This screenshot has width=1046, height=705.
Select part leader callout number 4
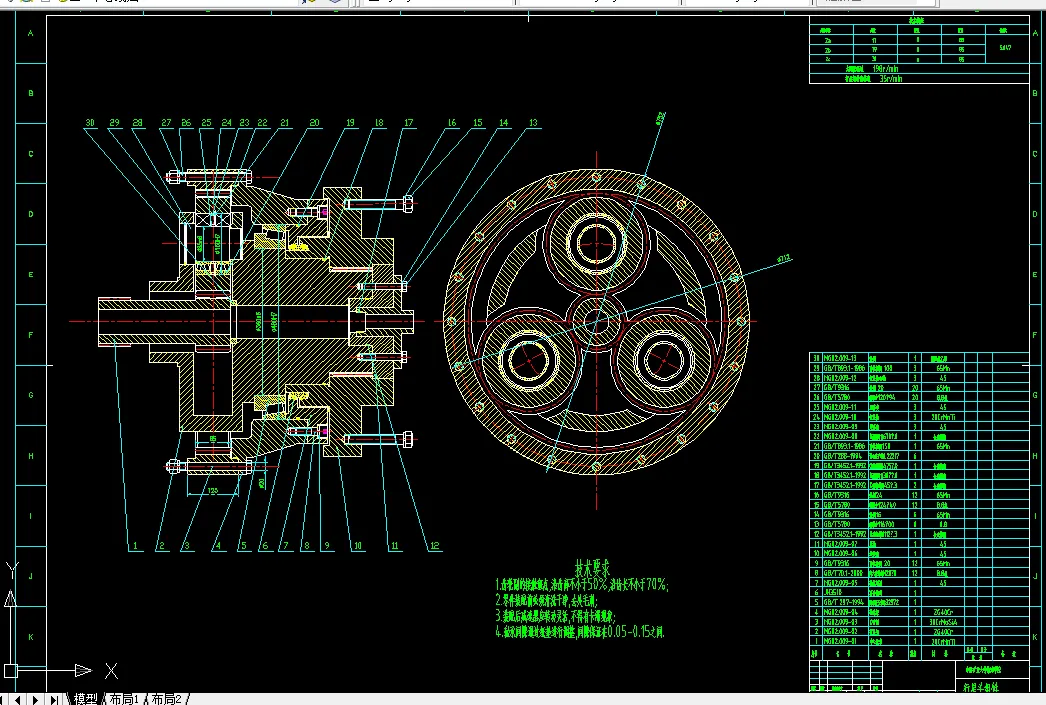coord(217,546)
